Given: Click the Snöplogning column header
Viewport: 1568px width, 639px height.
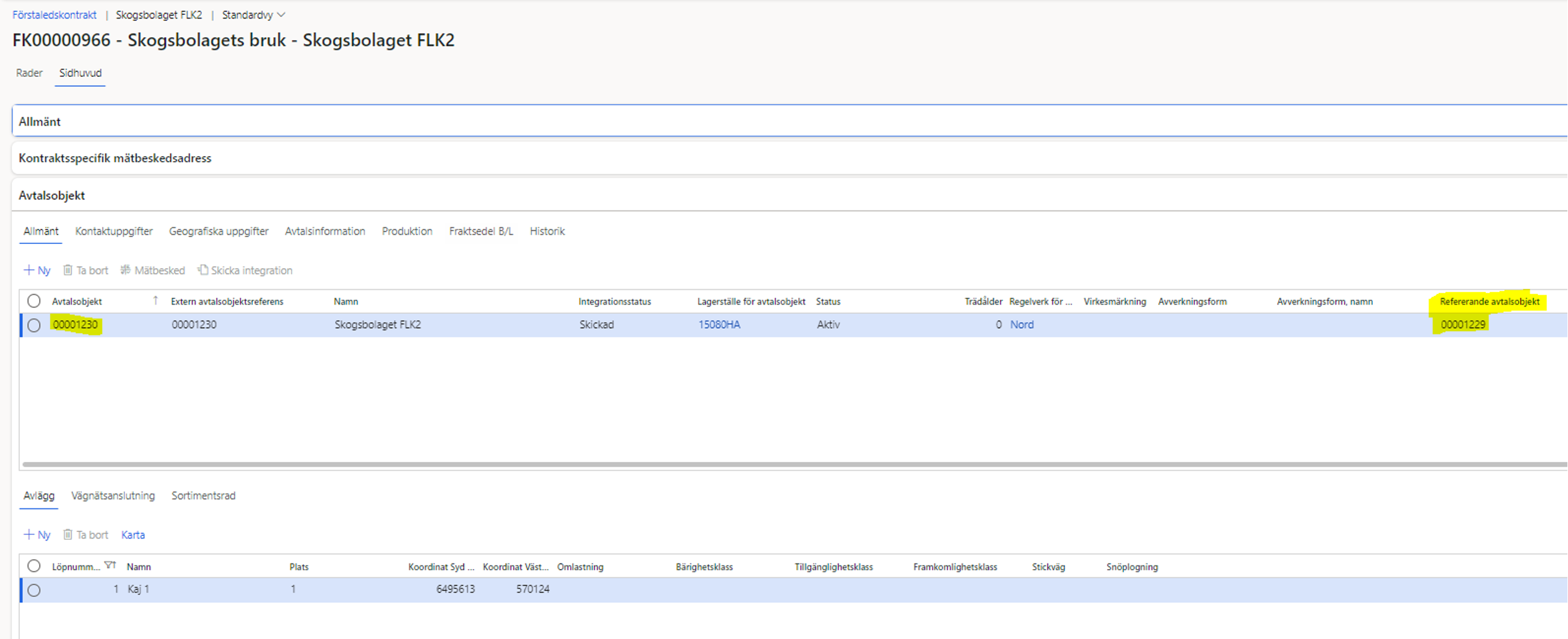Looking at the screenshot, I should point(1132,567).
